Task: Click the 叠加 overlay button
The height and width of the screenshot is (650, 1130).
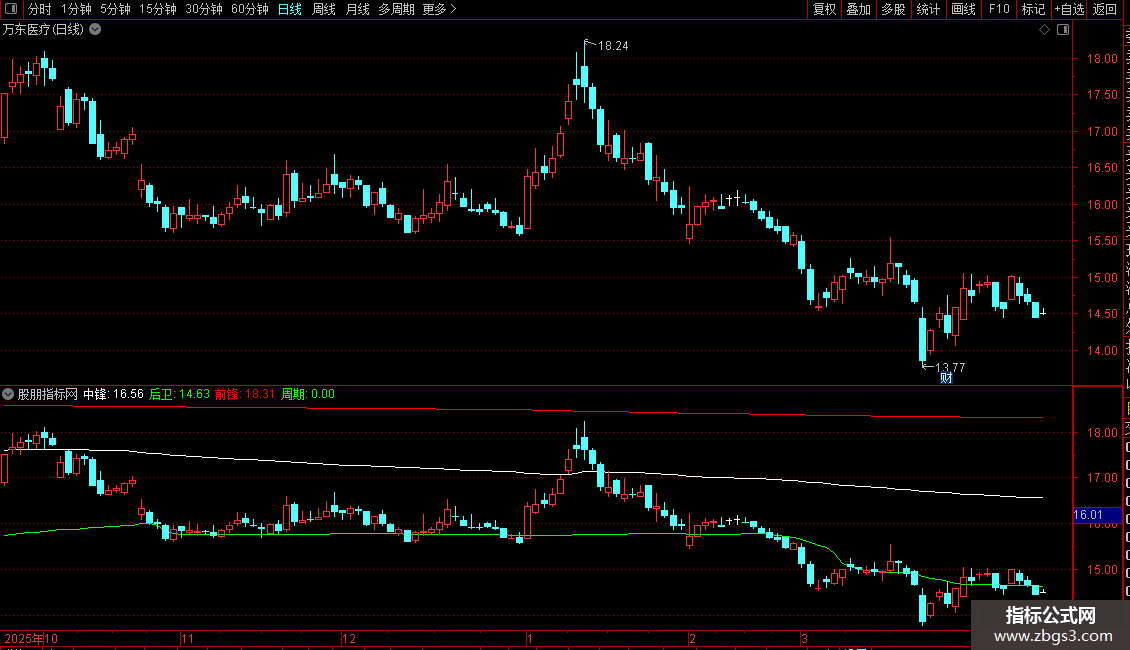Action: tap(858, 9)
